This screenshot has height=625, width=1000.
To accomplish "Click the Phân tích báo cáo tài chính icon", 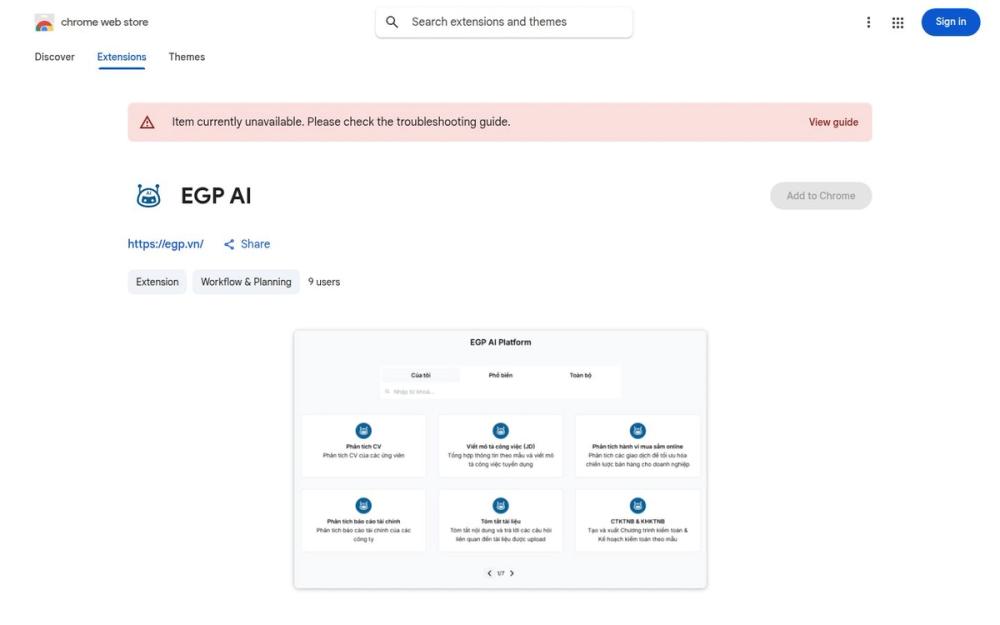I will tap(364, 506).
